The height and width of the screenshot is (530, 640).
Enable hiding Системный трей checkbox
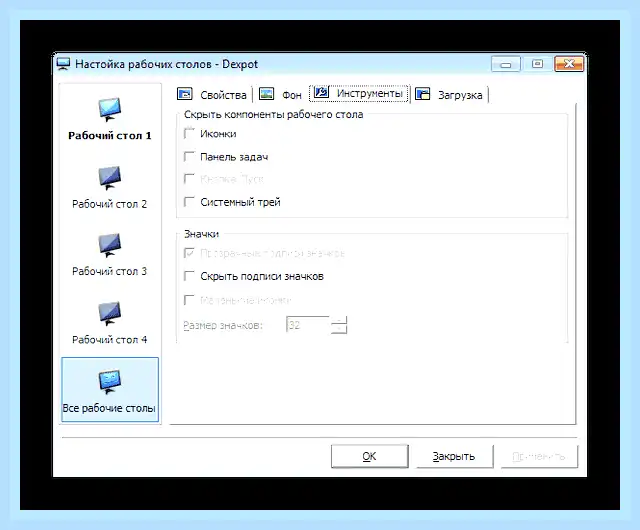click(189, 202)
